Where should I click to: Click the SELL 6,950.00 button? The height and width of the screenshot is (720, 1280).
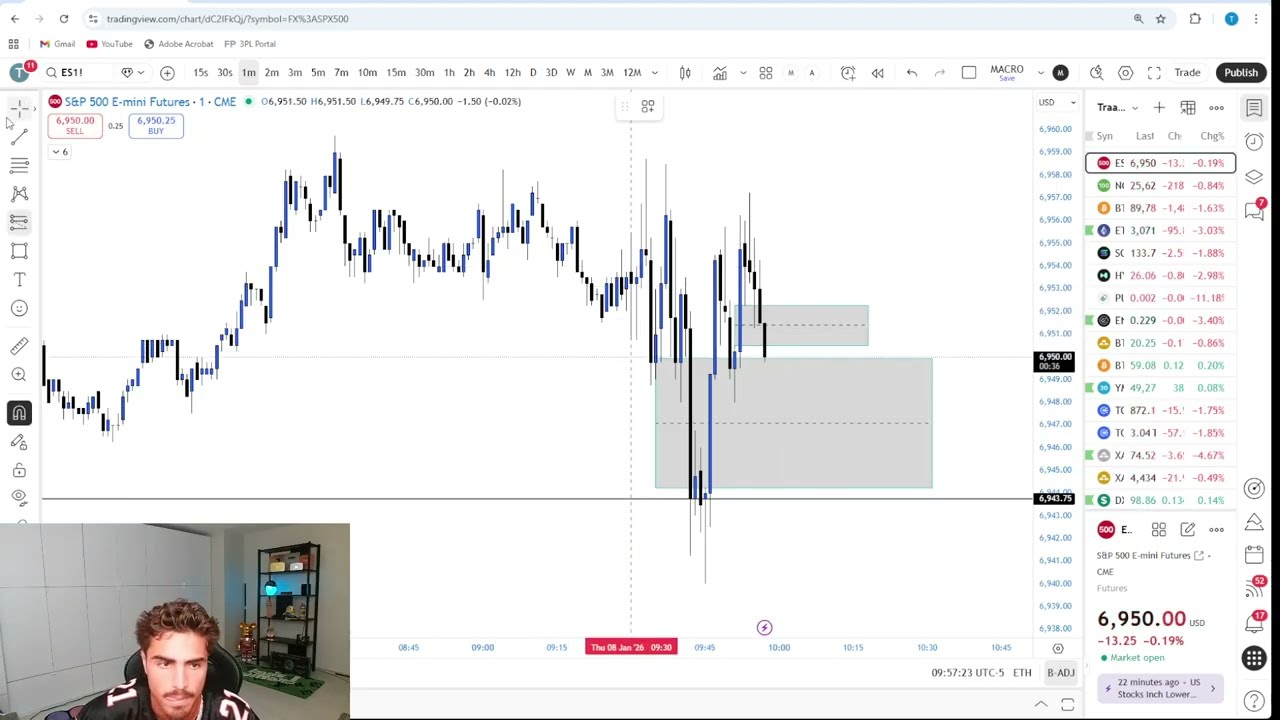[75, 125]
